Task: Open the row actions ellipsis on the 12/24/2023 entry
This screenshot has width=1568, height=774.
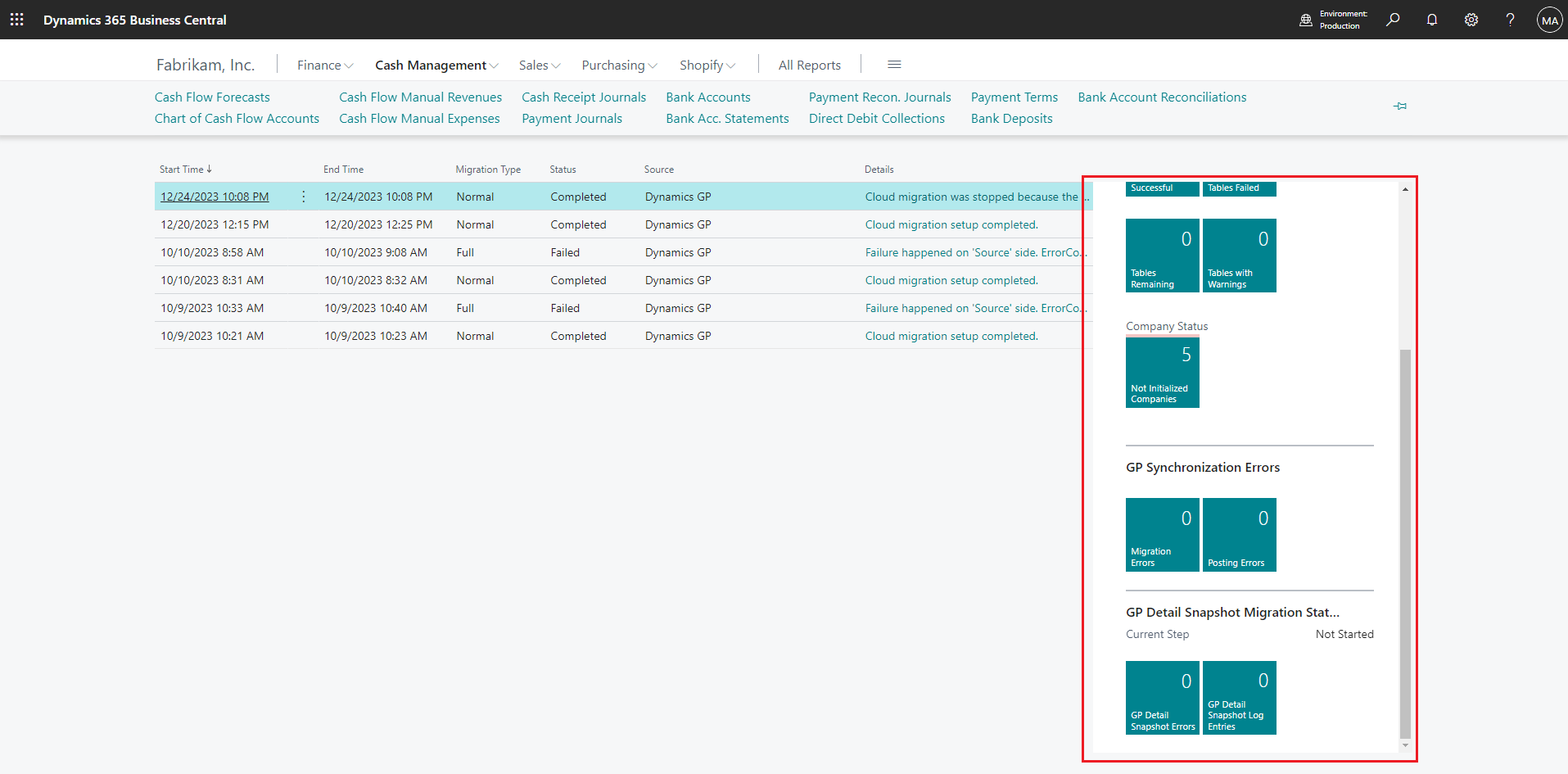Action: click(x=303, y=197)
